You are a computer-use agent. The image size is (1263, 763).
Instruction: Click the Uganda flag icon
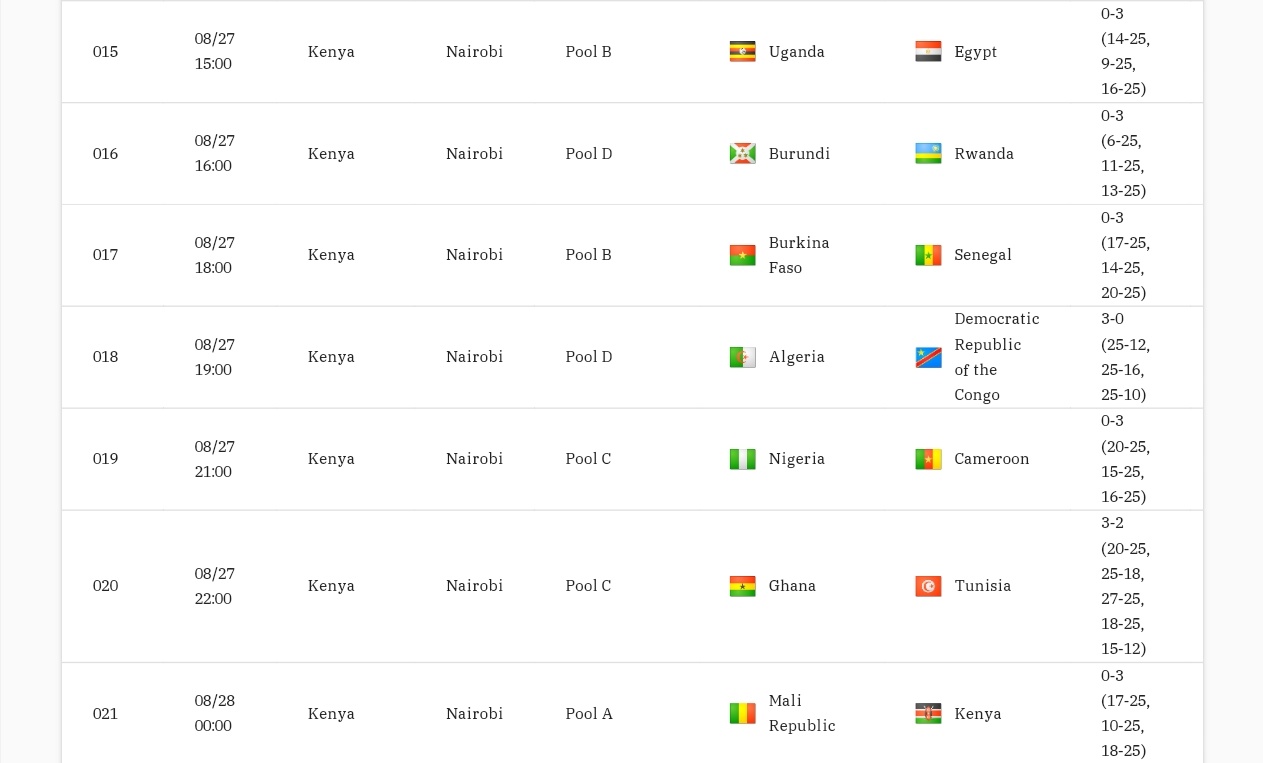742,52
